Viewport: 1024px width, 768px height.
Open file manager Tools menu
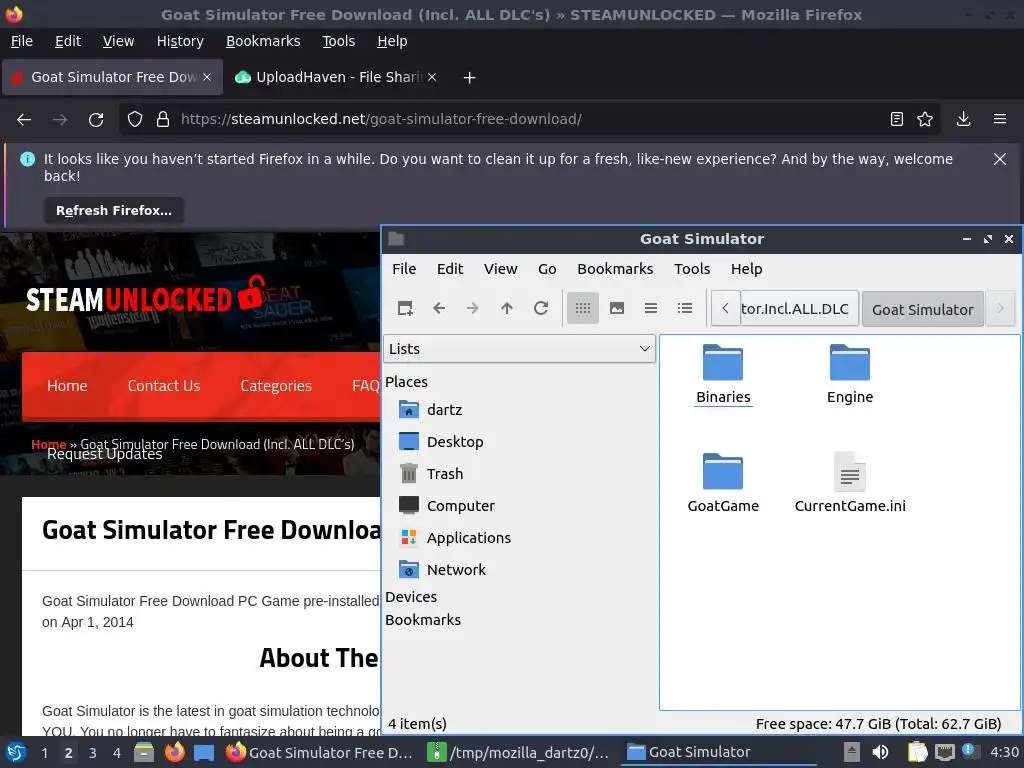click(x=692, y=269)
